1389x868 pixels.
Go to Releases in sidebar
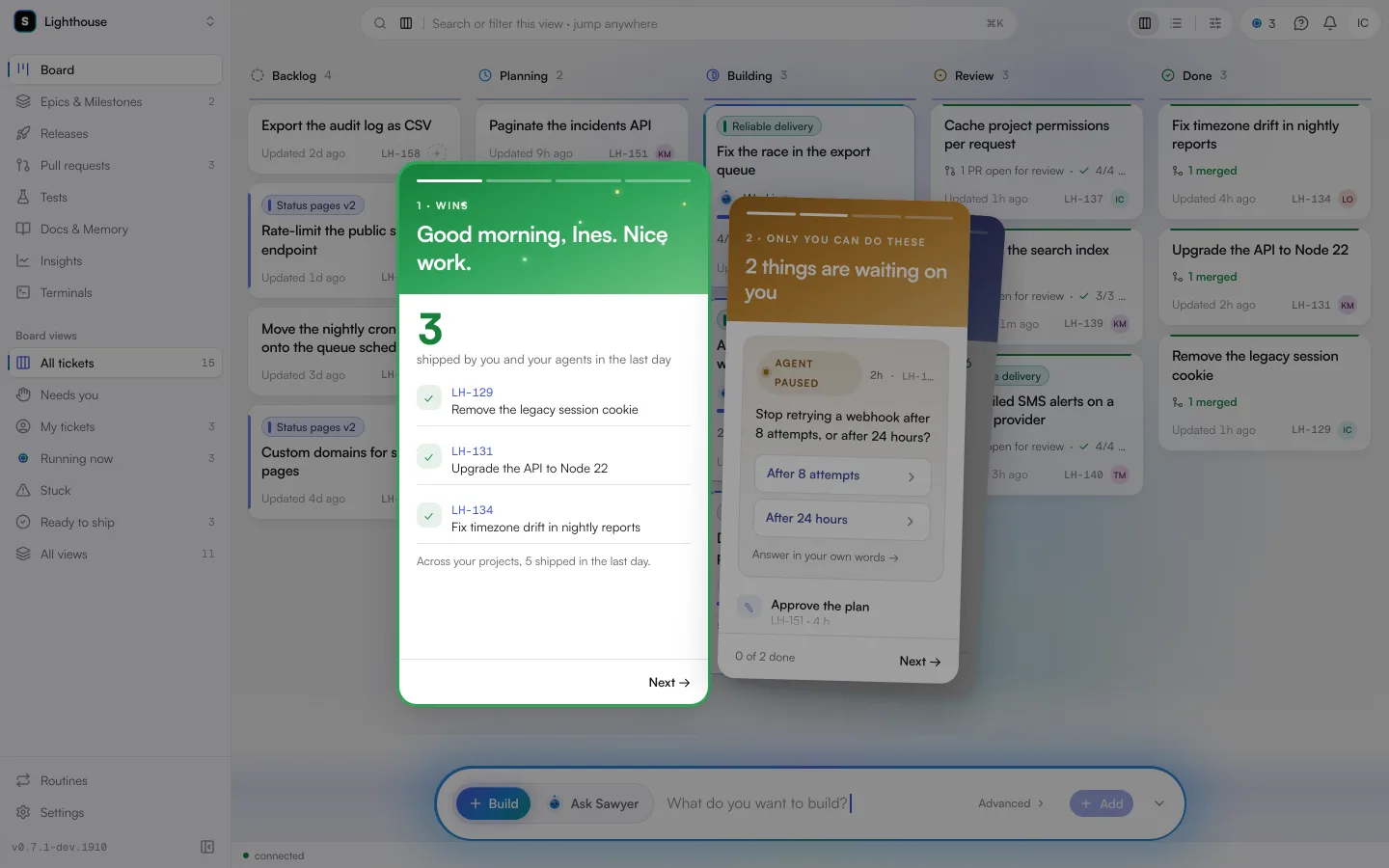click(115, 134)
